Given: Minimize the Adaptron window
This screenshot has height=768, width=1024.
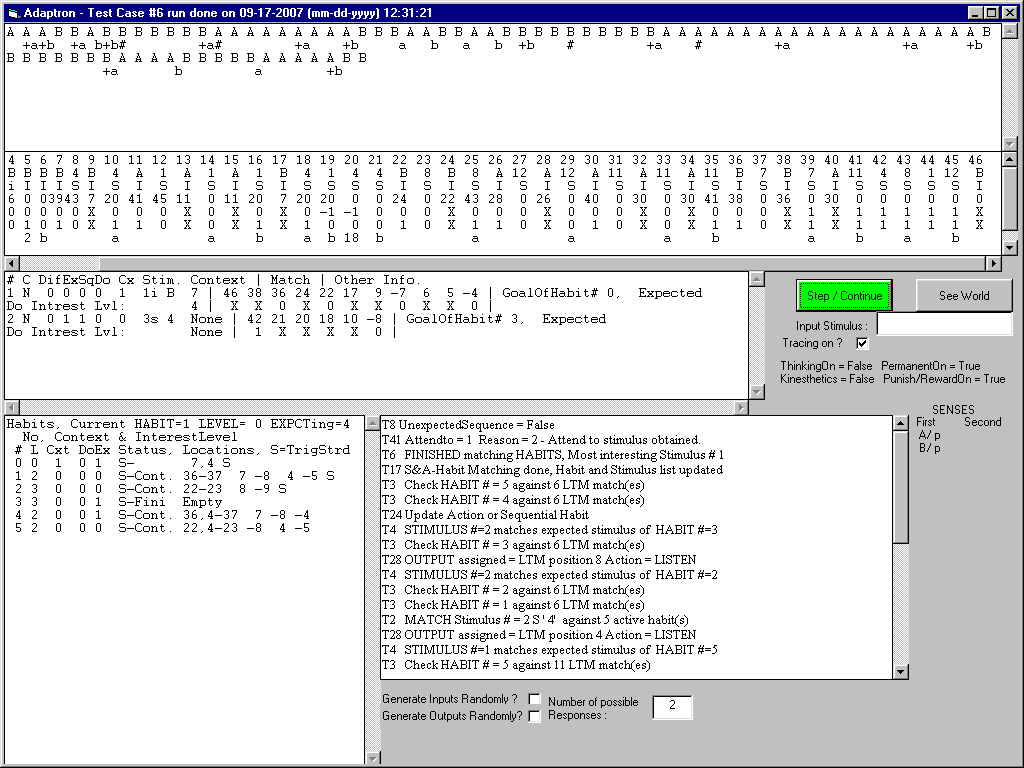Looking at the screenshot, I should click(x=975, y=13).
